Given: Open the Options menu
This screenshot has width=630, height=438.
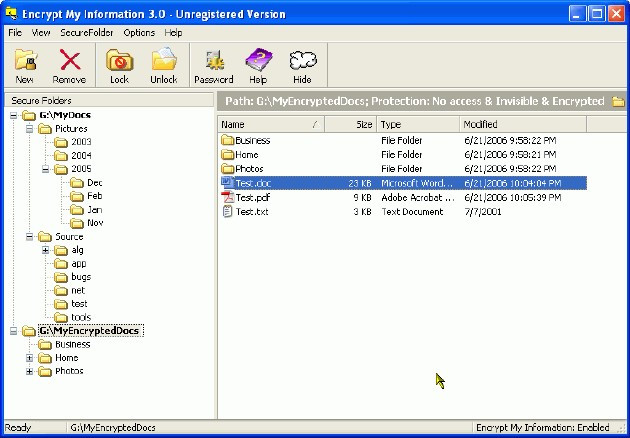Looking at the screenshot, I should [x=139, y=33].
